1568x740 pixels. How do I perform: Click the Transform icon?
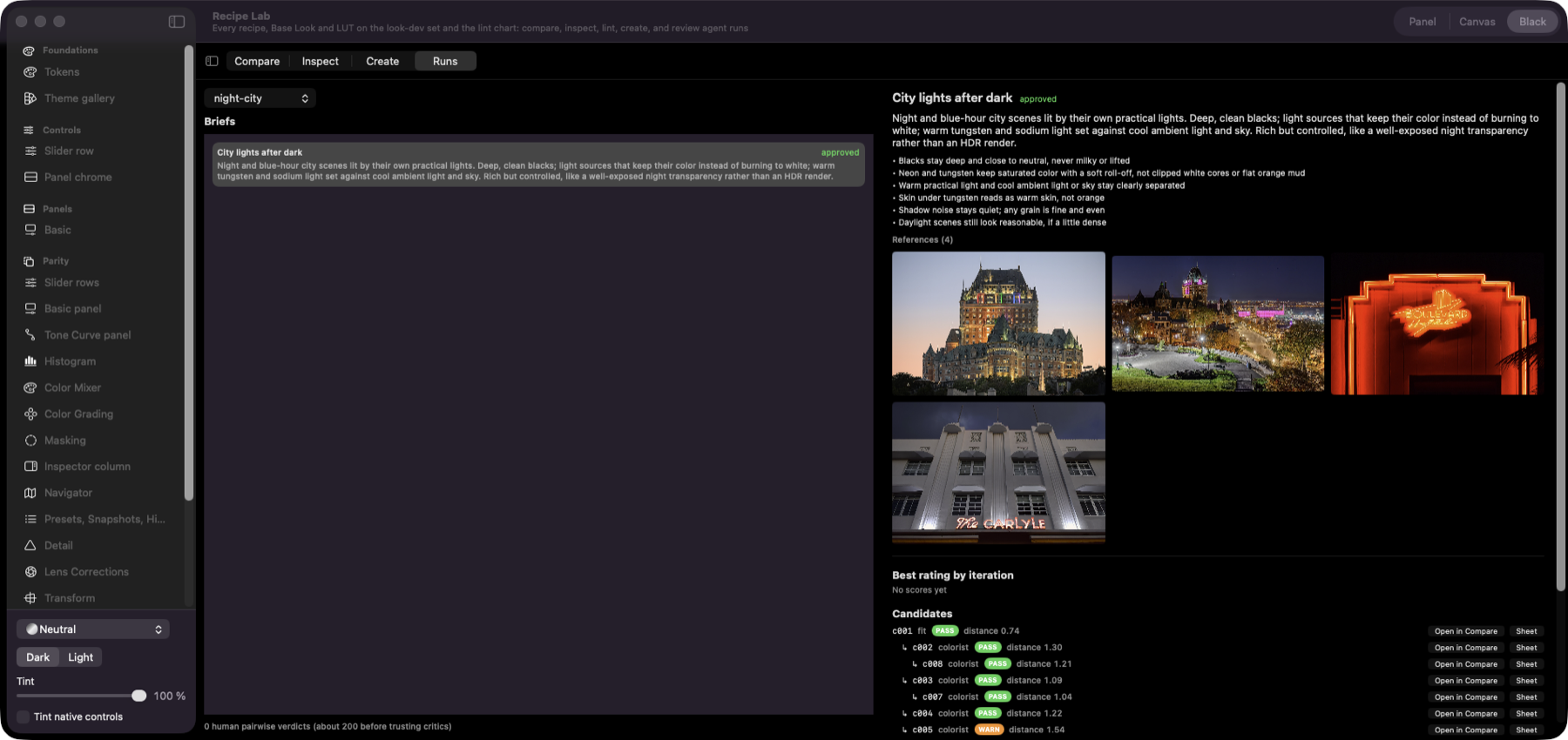coord(30,598)
